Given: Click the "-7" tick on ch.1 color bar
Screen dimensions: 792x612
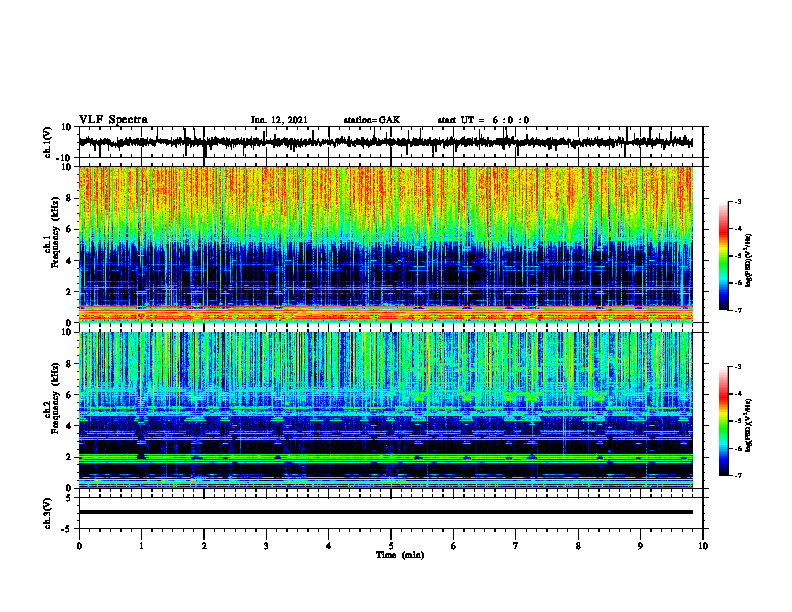Looking at the screenshot, I should point(737,310).
